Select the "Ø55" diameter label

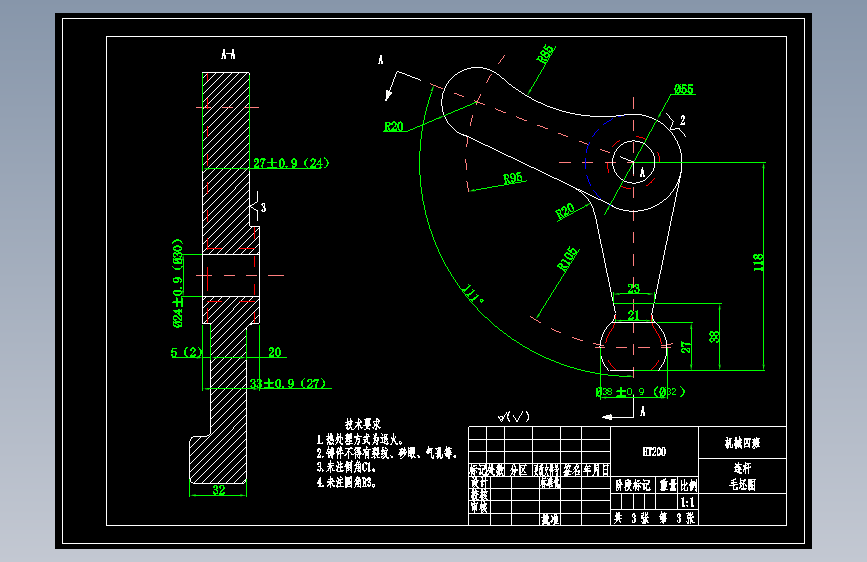[x=684, y=89]
